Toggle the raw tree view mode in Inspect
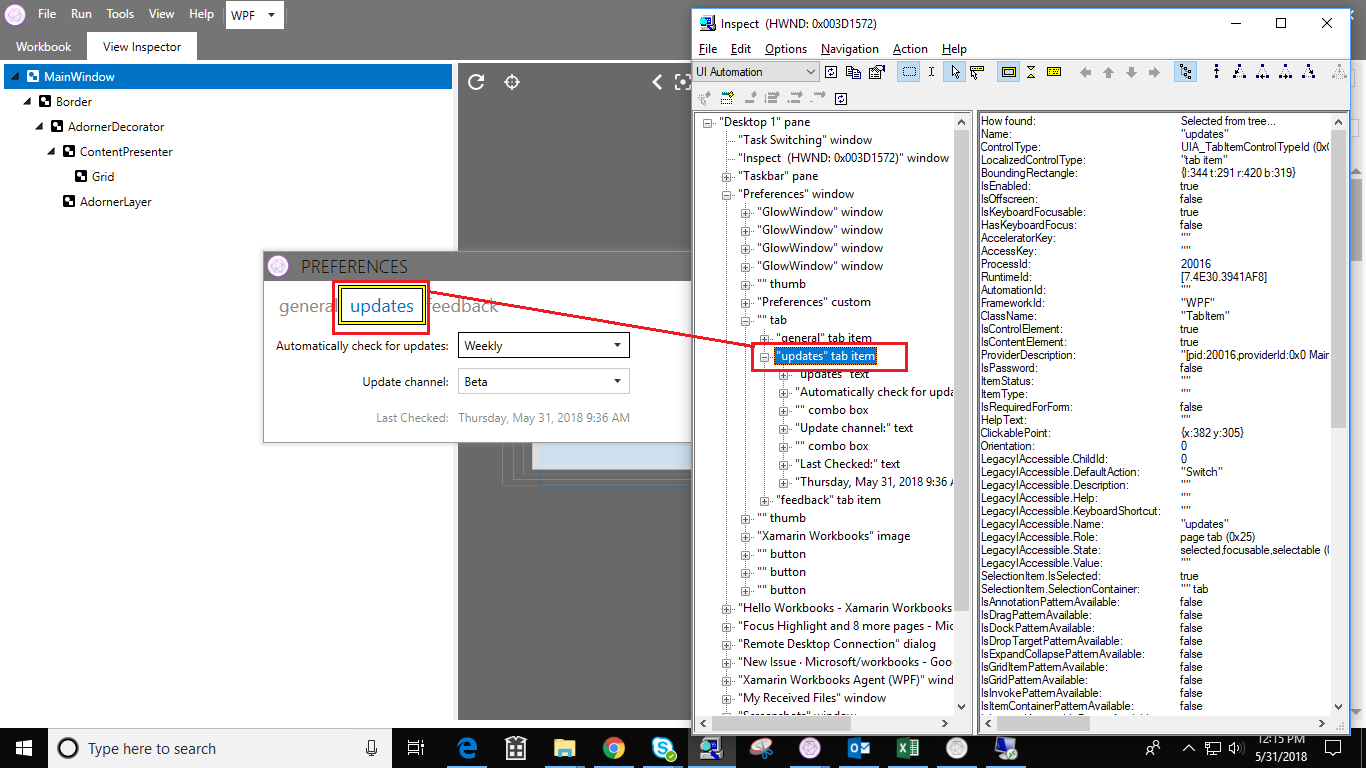The width and height of the screenshot is (1366, 768). coord(1185,71)
